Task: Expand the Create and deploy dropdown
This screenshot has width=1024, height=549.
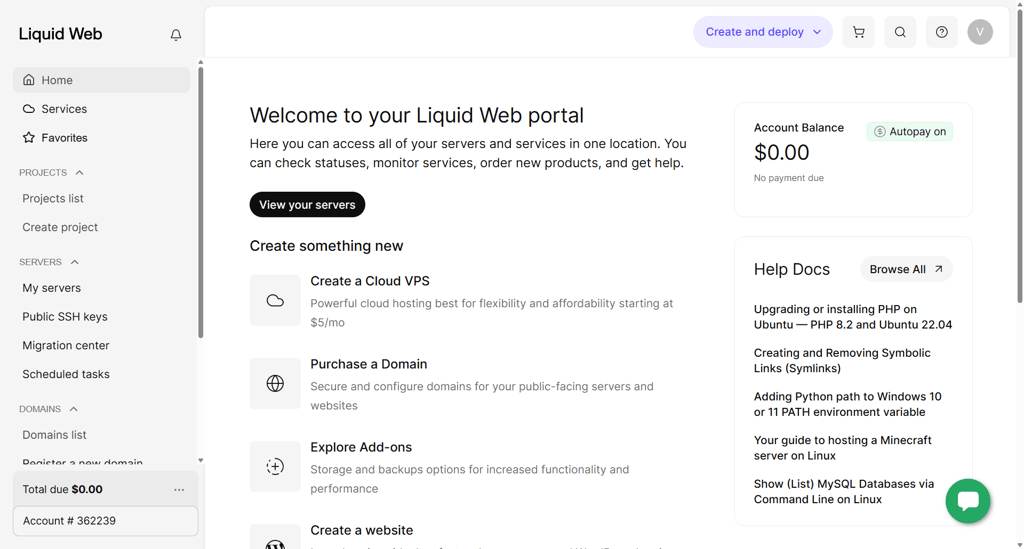Action: tap(763, 32)
